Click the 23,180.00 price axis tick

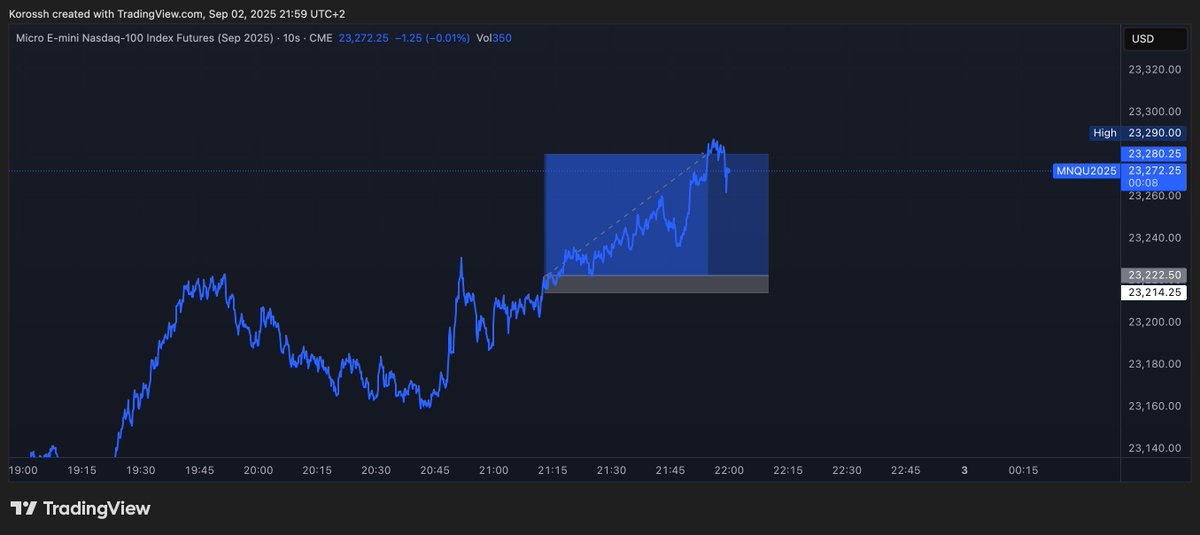tap(1154, 364)
